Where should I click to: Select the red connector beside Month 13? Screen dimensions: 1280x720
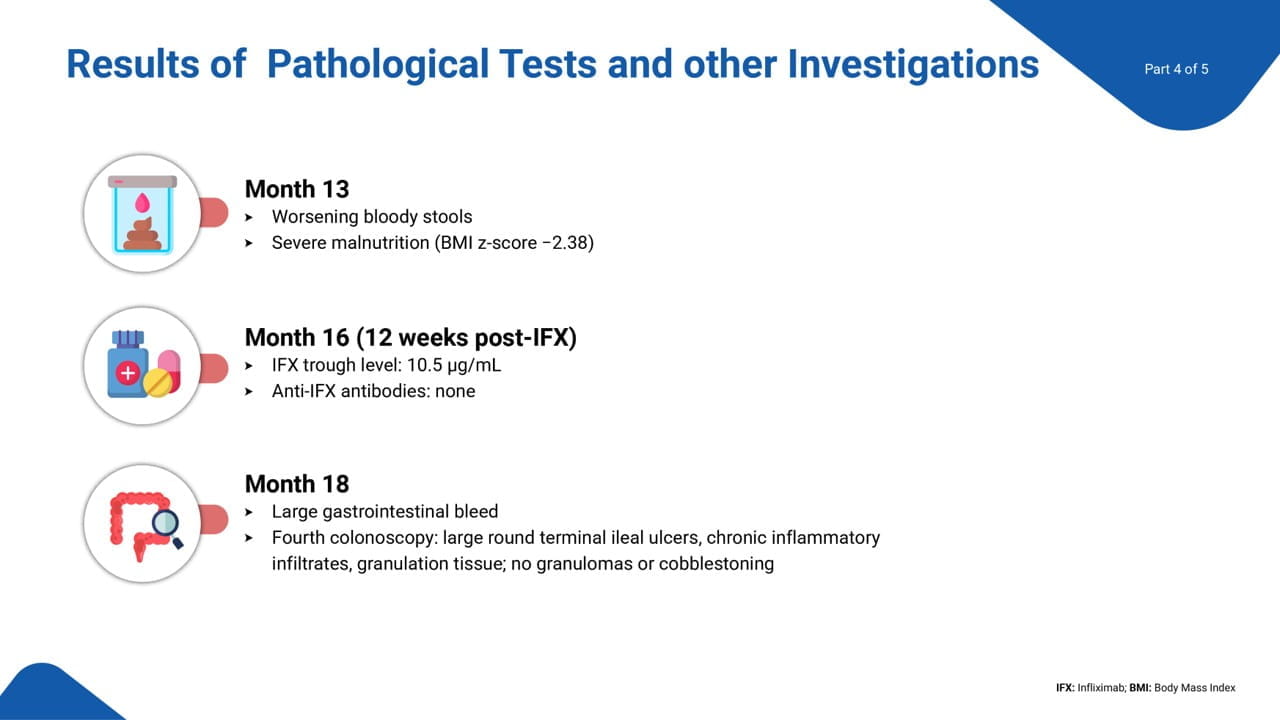point(214,212)
